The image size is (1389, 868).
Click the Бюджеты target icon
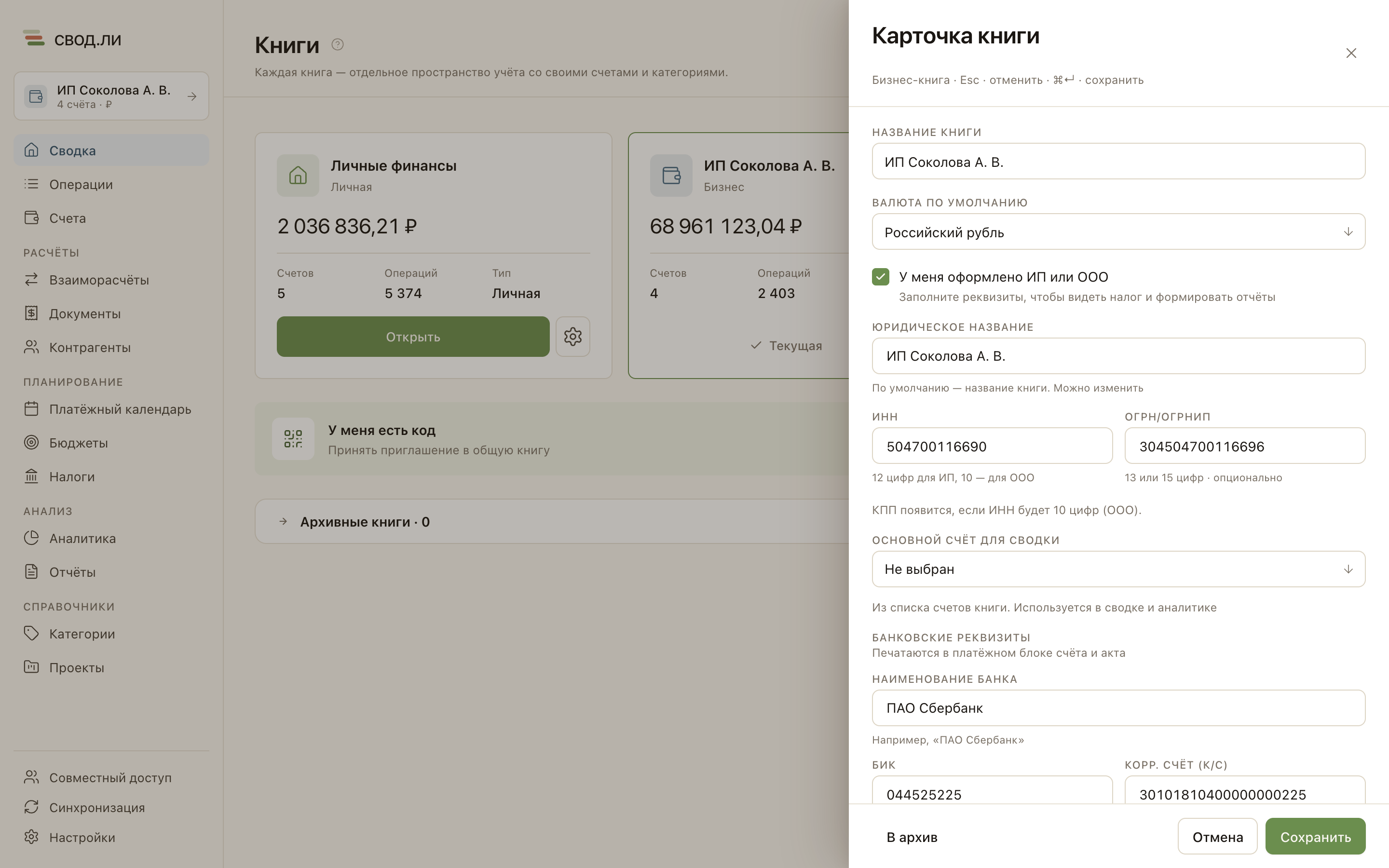coord(31,443)
